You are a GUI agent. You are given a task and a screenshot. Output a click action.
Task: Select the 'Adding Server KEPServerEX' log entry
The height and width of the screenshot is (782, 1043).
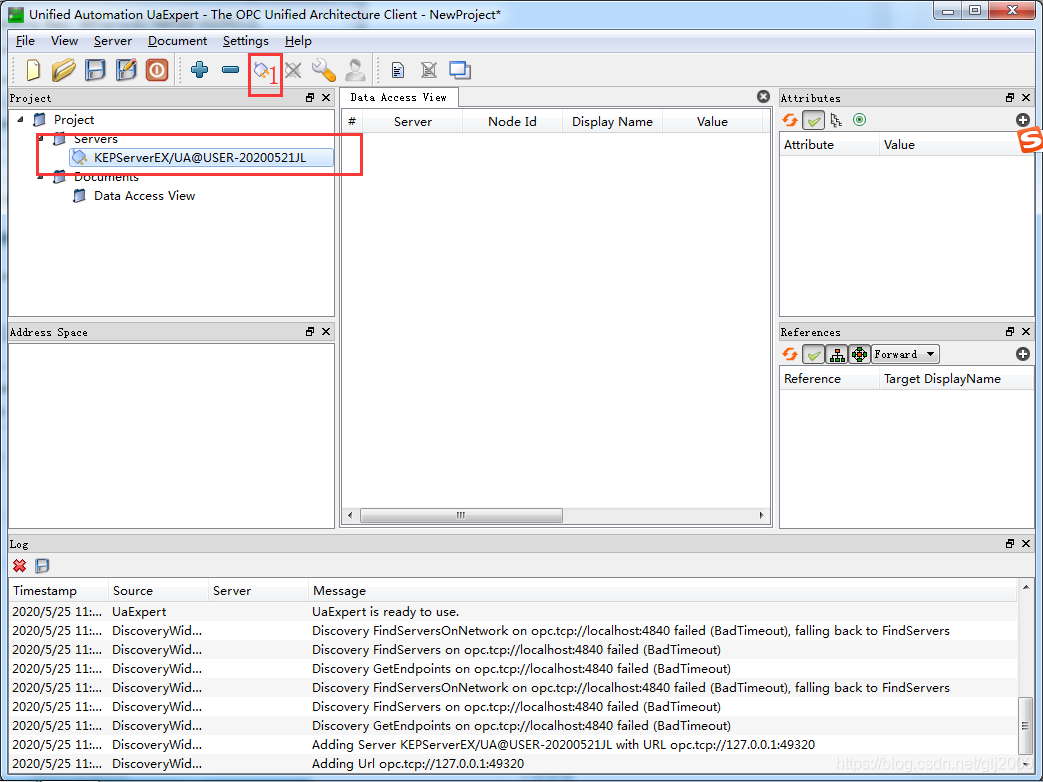(x=513, y=745)
